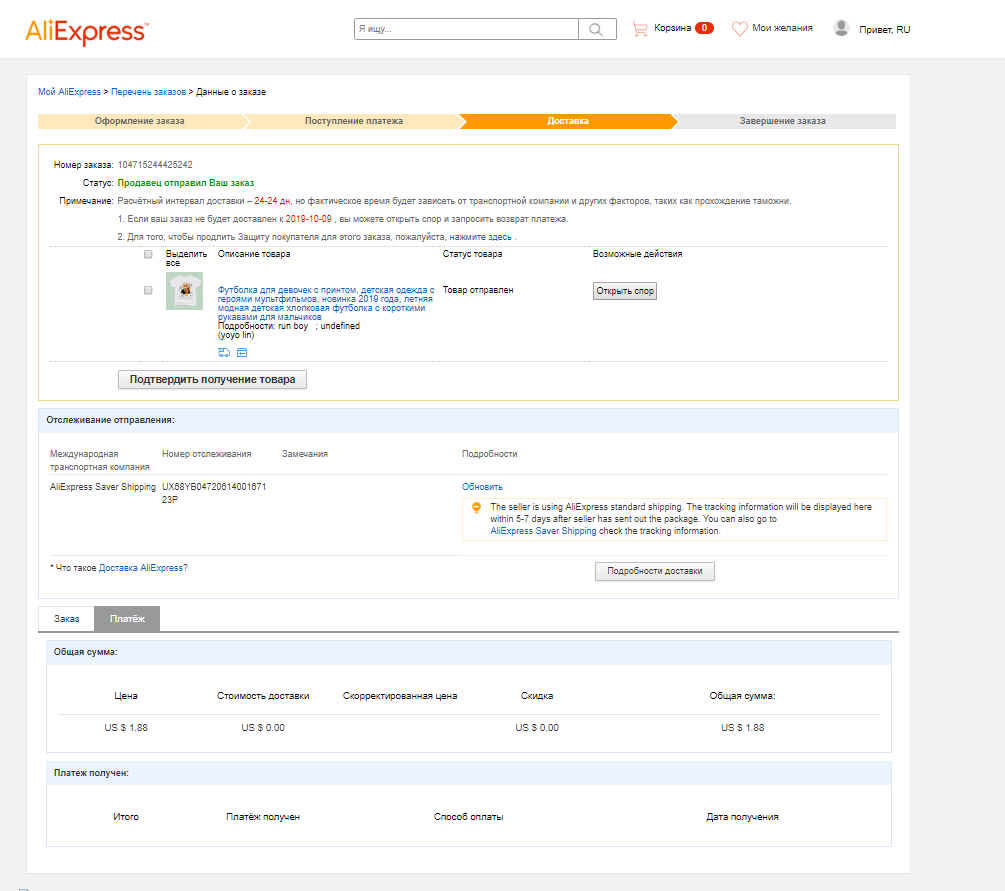Screen dimensions: 1005x891
Task: Click the 'Я ищу...' search field
Action: click(x=467, y=29)
